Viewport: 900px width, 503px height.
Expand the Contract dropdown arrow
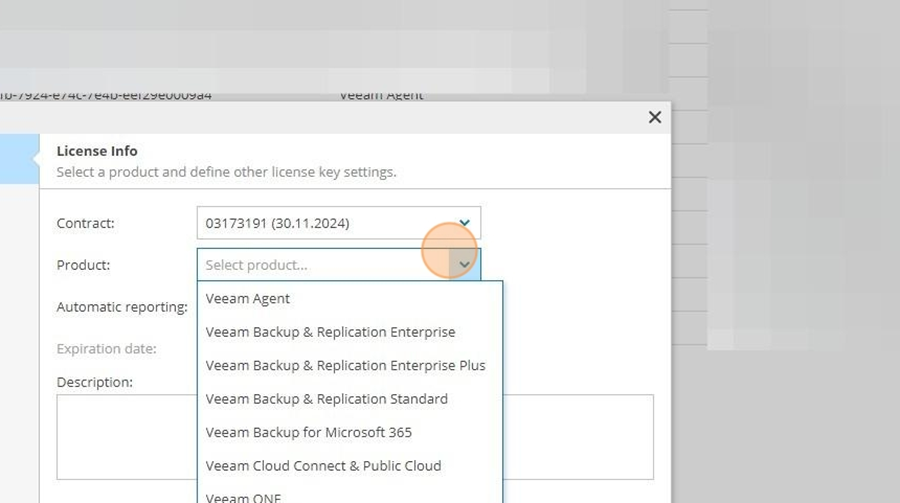(x=464, y=223)
